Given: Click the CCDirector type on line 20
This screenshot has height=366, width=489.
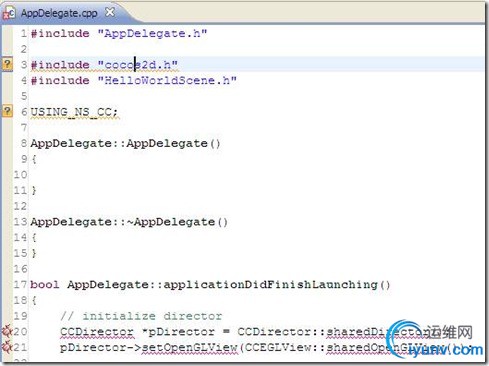Looking at the screenshot, I should click(x=97, y=332).
